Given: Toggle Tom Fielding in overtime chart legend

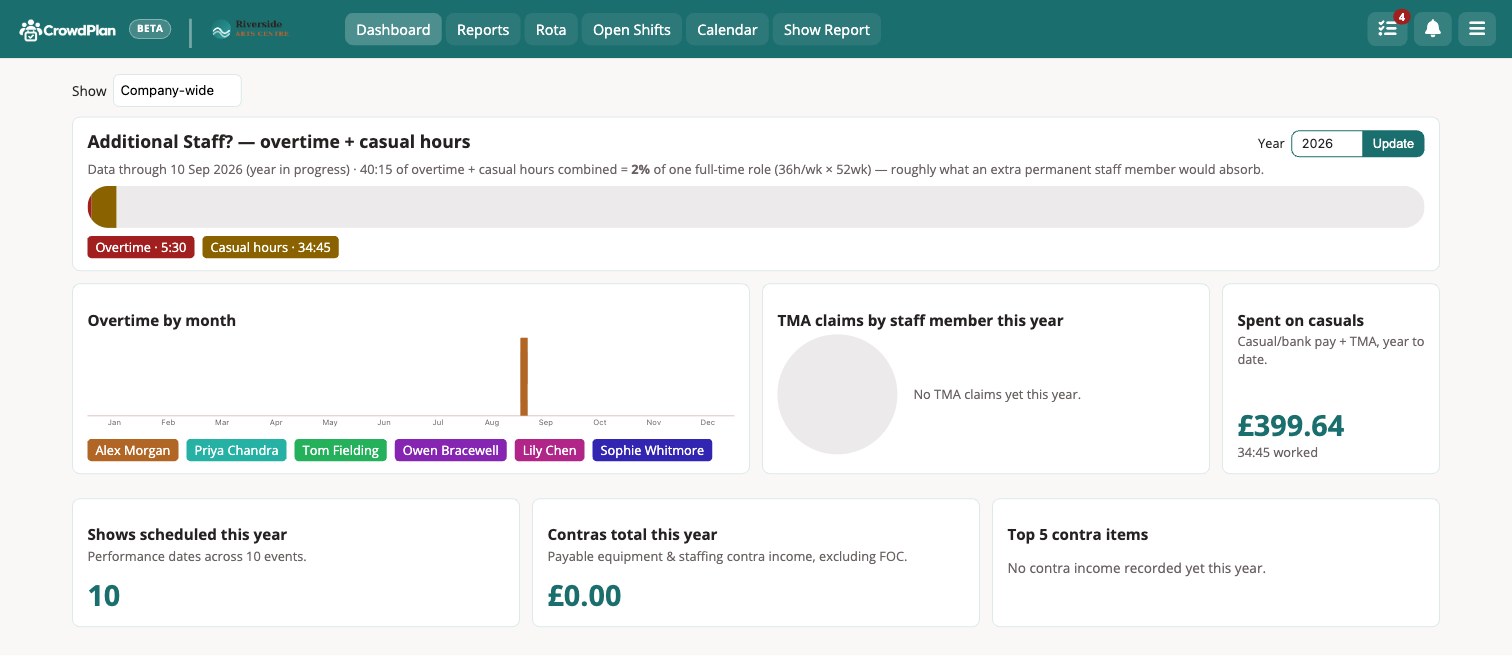Looking at the screenshot, I should (341, 450).
